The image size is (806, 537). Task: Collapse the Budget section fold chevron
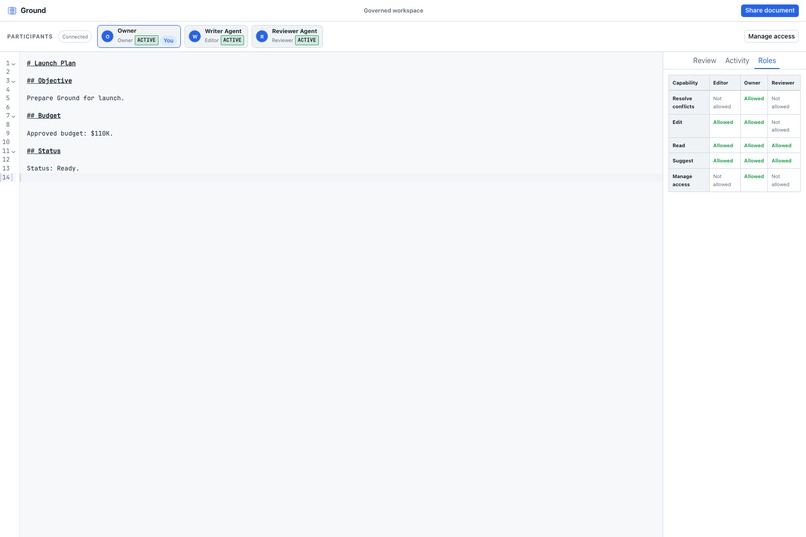(13, 116)
